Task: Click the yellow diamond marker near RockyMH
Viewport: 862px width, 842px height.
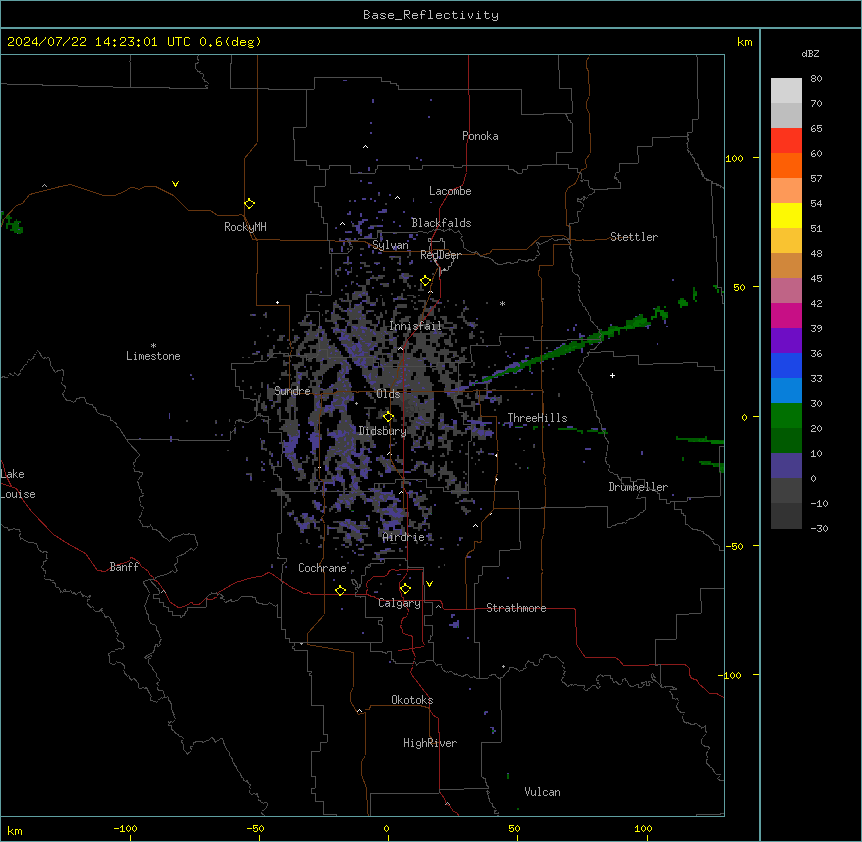Action: pos(249,203)
